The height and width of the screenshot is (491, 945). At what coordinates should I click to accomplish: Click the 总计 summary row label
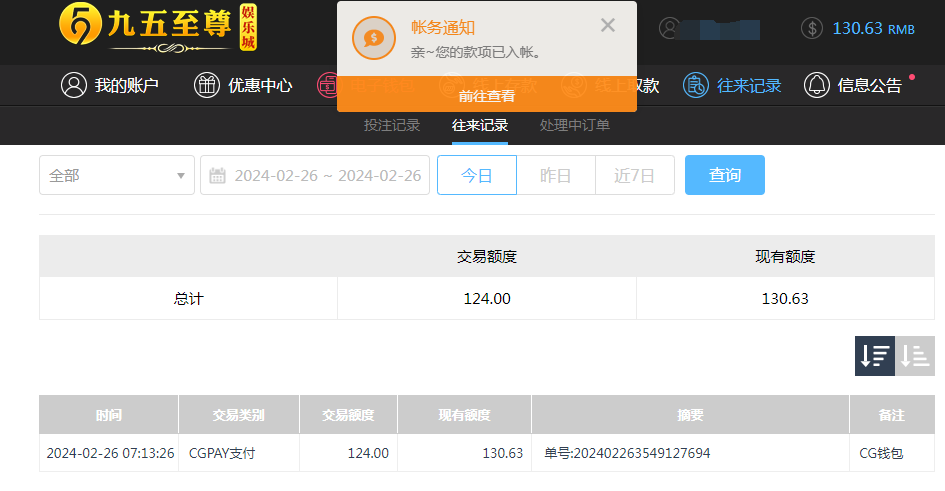point(188,298)
